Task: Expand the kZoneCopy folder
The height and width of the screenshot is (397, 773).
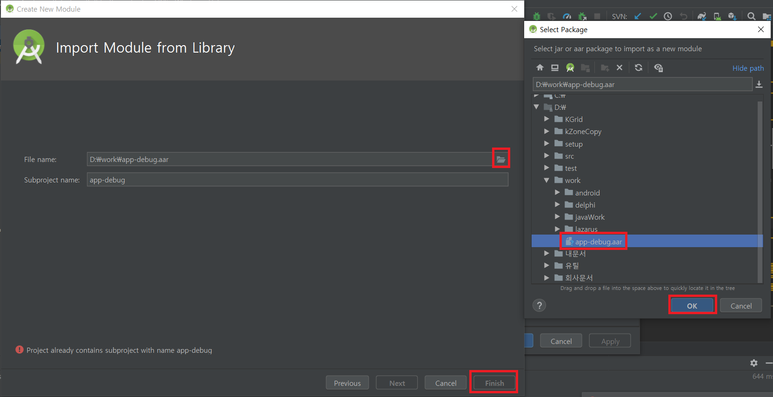Action: (x=547, y=132)
